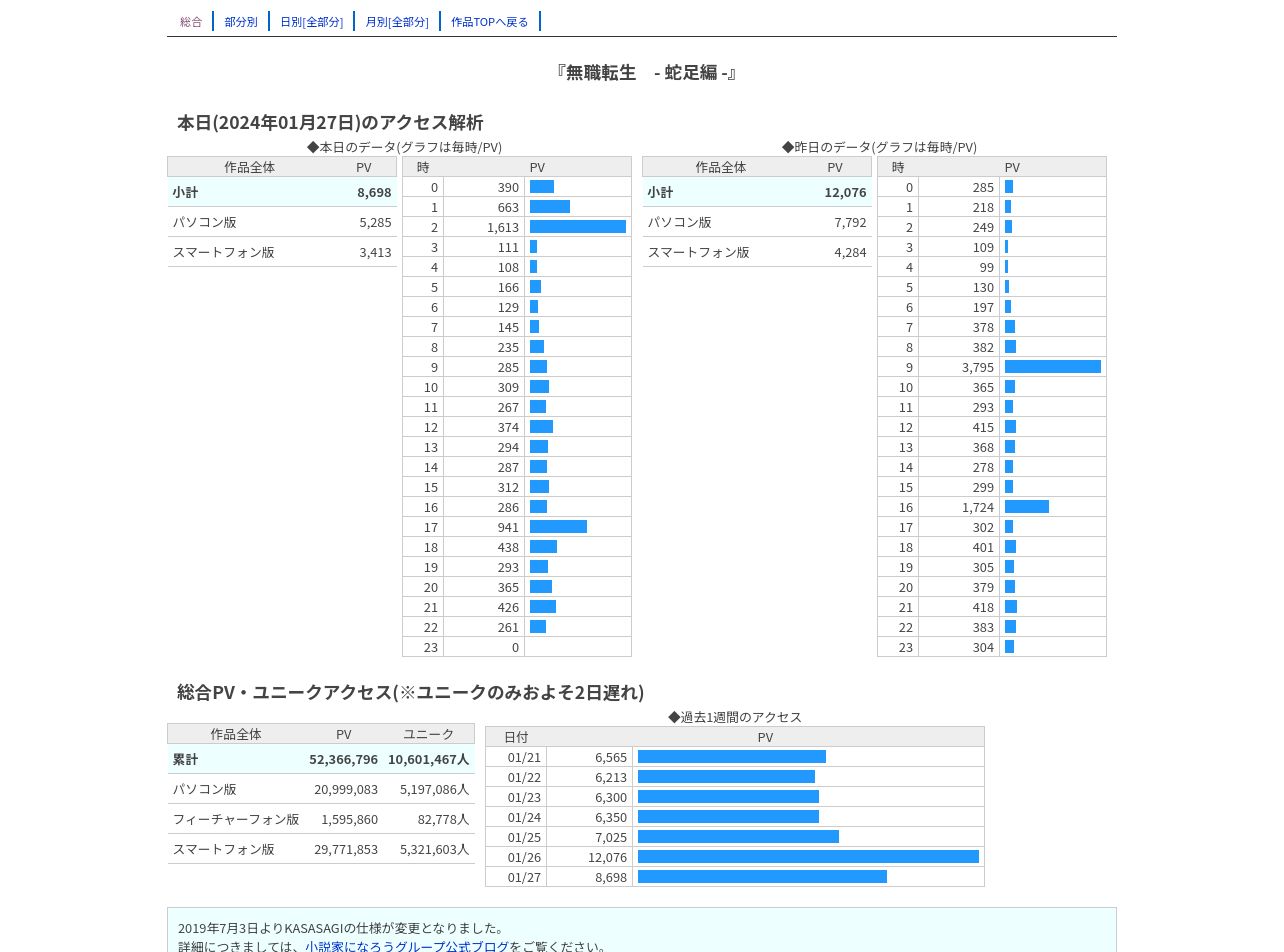Click the ◆本日のデータ caption
This screenshot has width=1284, height=952.
click(404, 147)
